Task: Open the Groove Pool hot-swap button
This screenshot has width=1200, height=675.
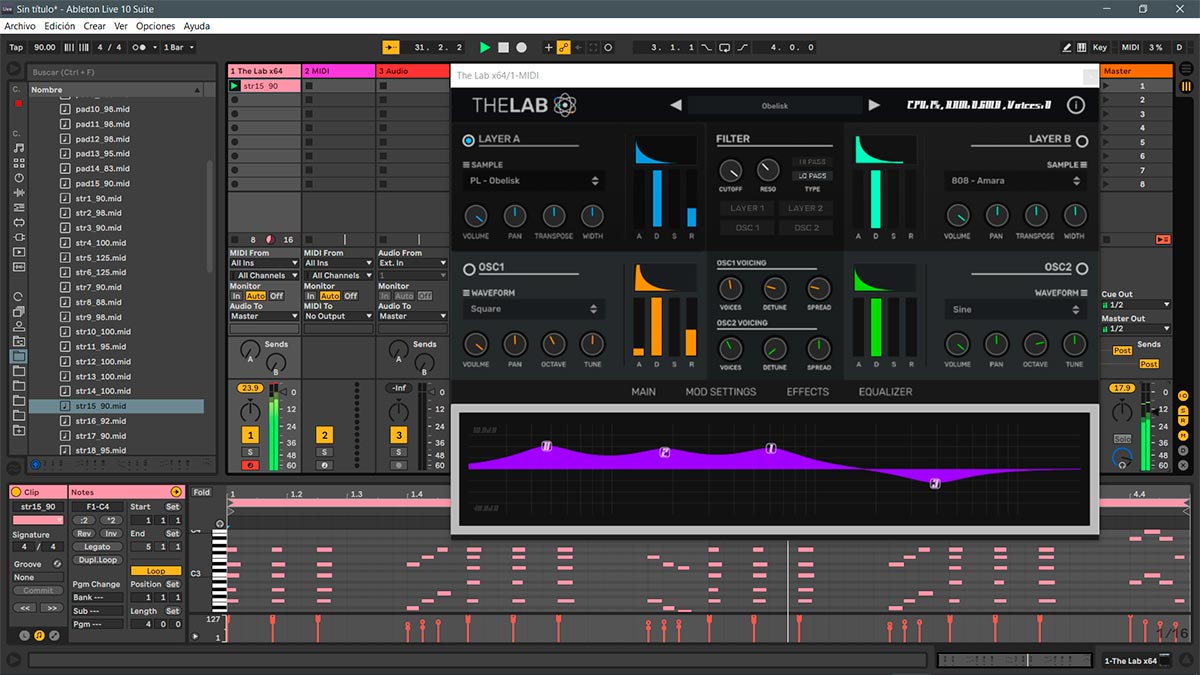Action: pos(57,564)
